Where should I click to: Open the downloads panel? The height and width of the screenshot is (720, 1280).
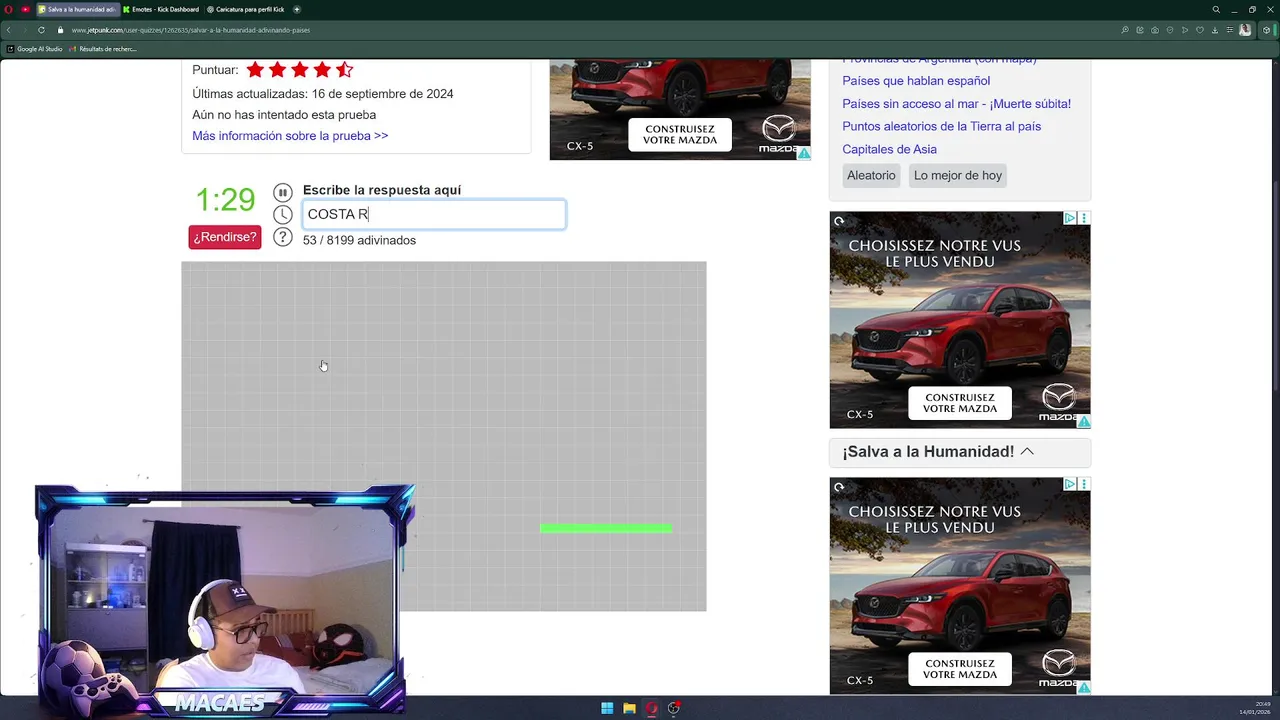pyautogui.click(x=1215, y=30)
